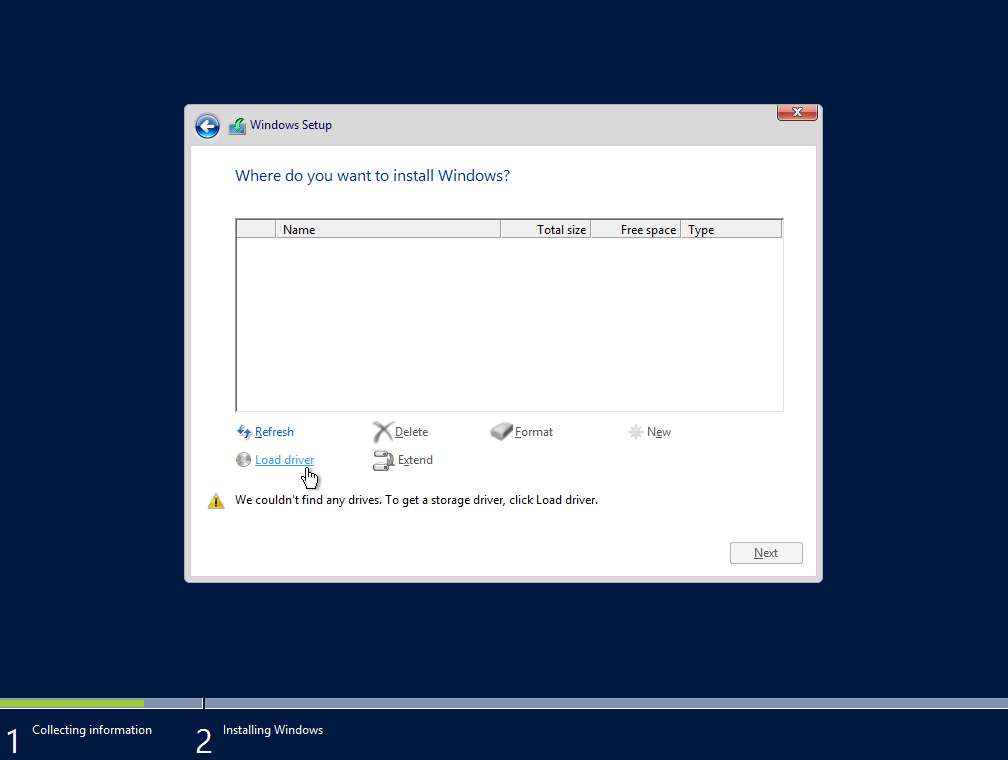
Task: Click the green setup progress bar
Action: pos(72,703)
